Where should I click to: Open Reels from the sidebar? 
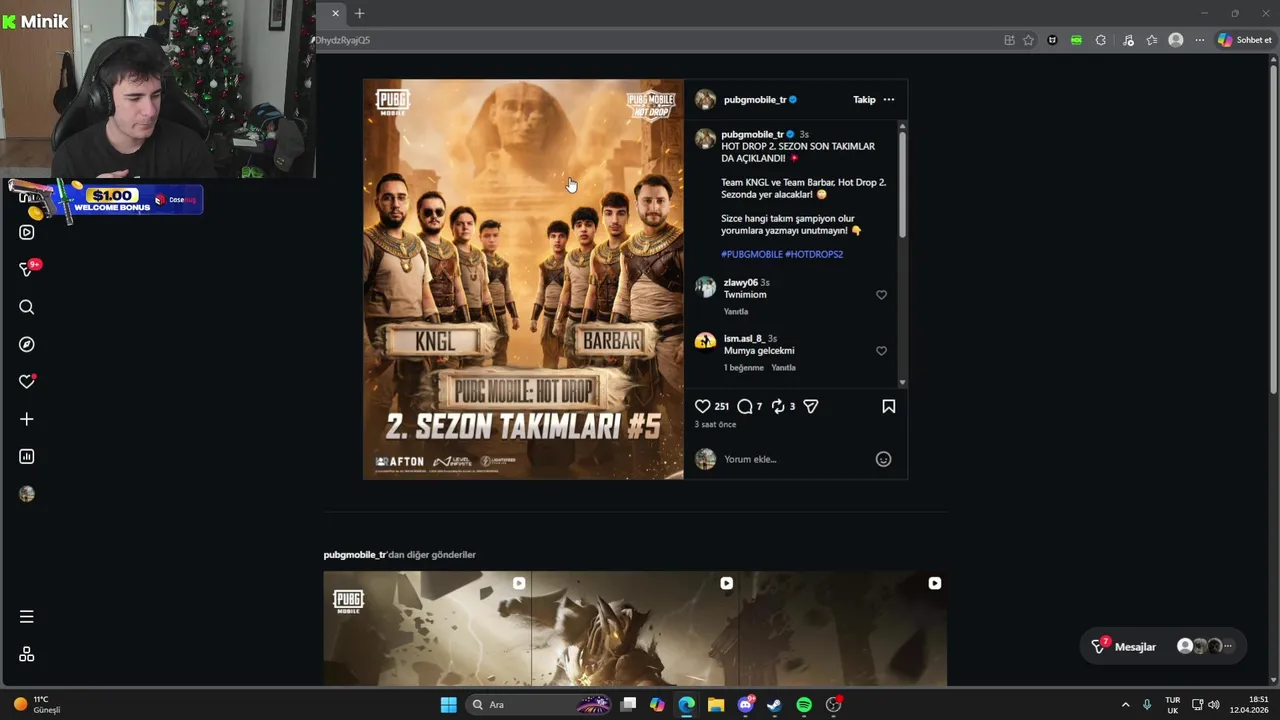point(27,232)
